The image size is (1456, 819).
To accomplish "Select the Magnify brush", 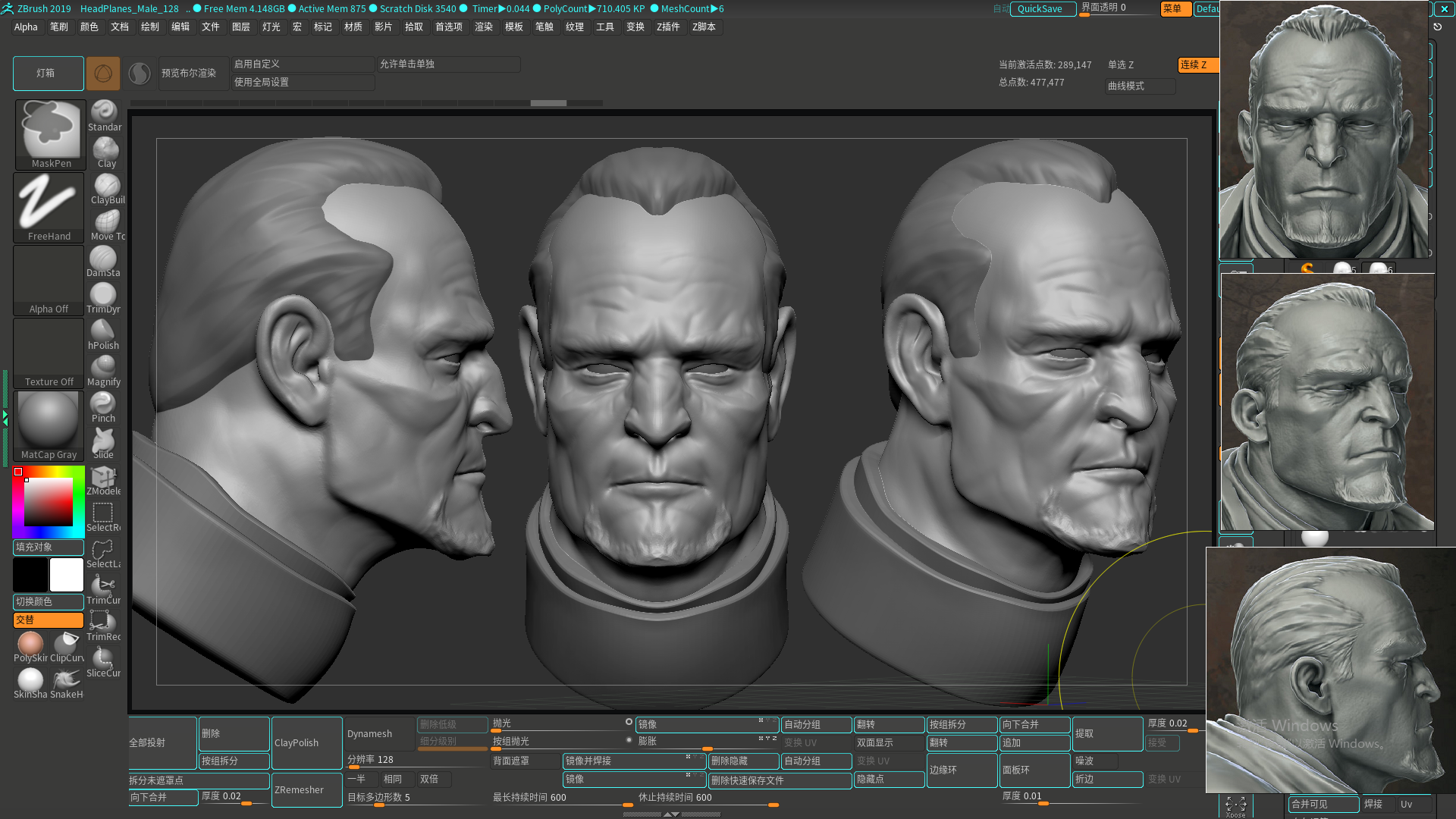I will pyautogui.click(x=103, y=372).
